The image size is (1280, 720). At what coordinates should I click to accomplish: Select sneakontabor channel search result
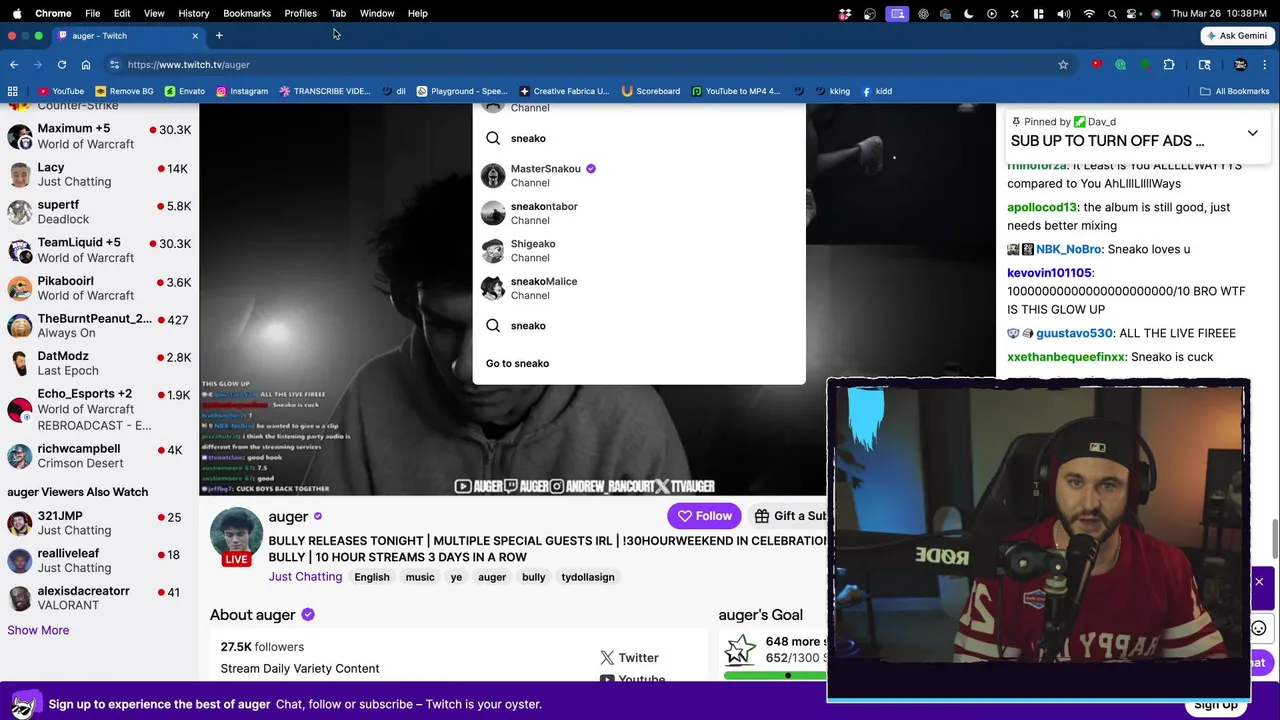[638, 213]
